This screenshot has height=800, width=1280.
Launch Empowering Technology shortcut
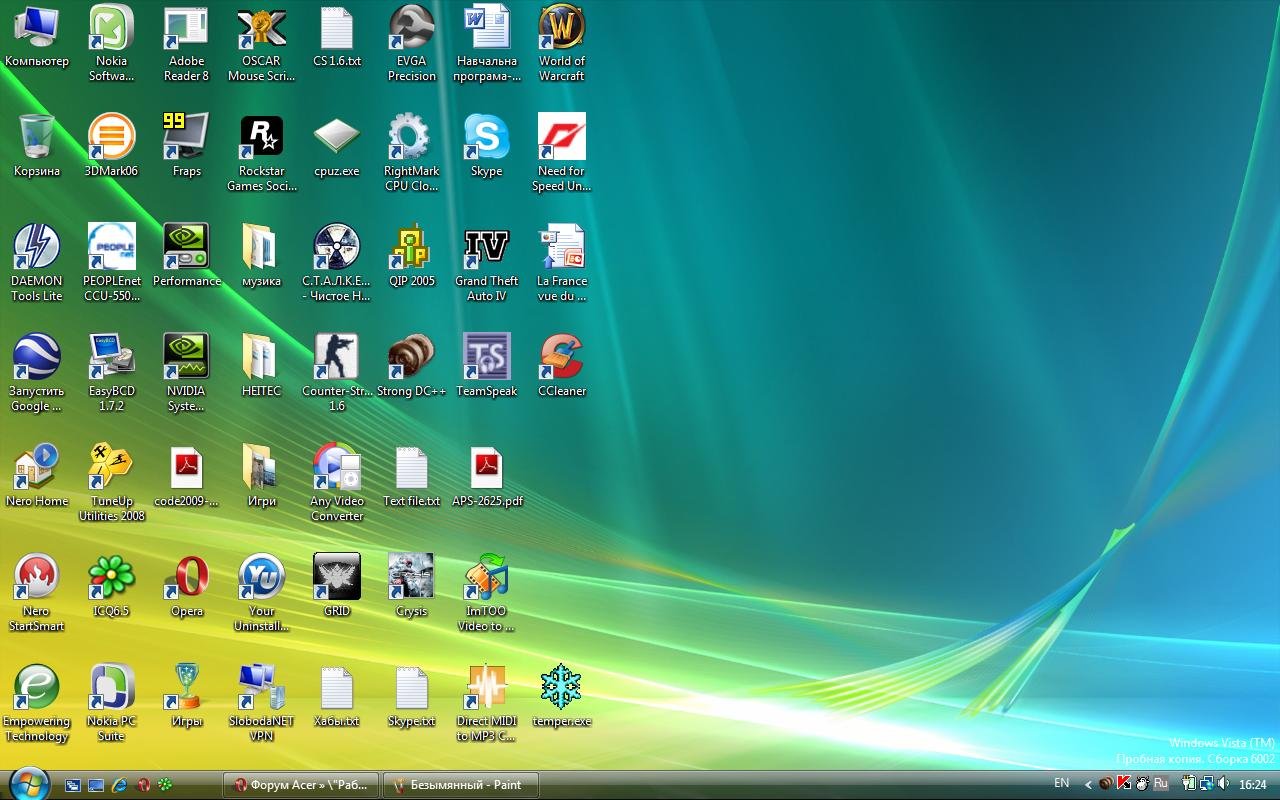point(37,687)
